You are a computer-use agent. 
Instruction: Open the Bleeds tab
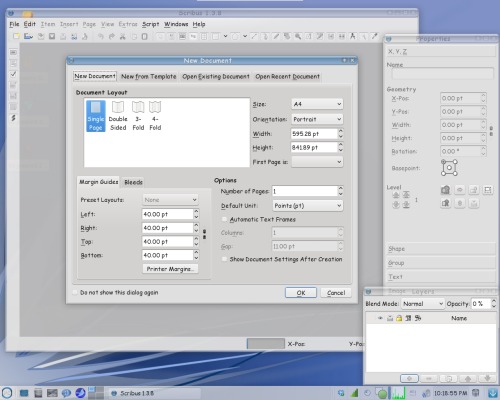pyautogui.click(x=133, y=182)
